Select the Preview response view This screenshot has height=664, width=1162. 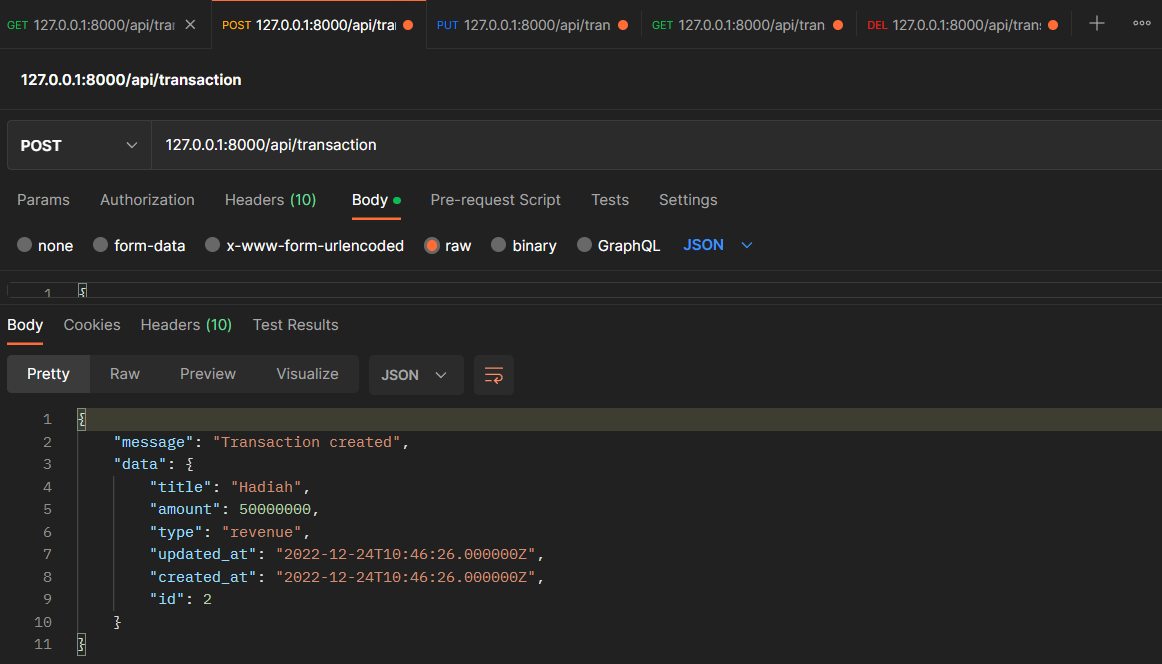tap(208, 374)
